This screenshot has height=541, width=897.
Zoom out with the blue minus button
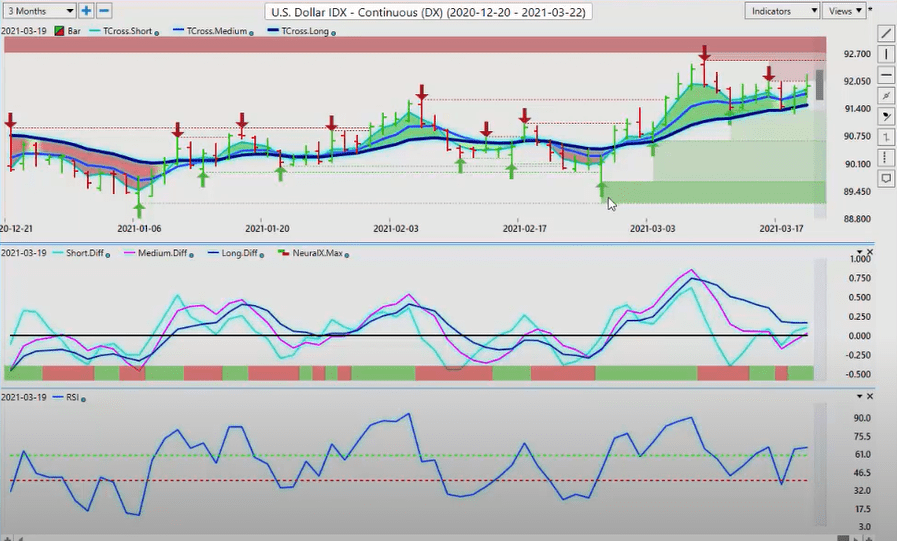pyautogui.click(x=104, y=10)
